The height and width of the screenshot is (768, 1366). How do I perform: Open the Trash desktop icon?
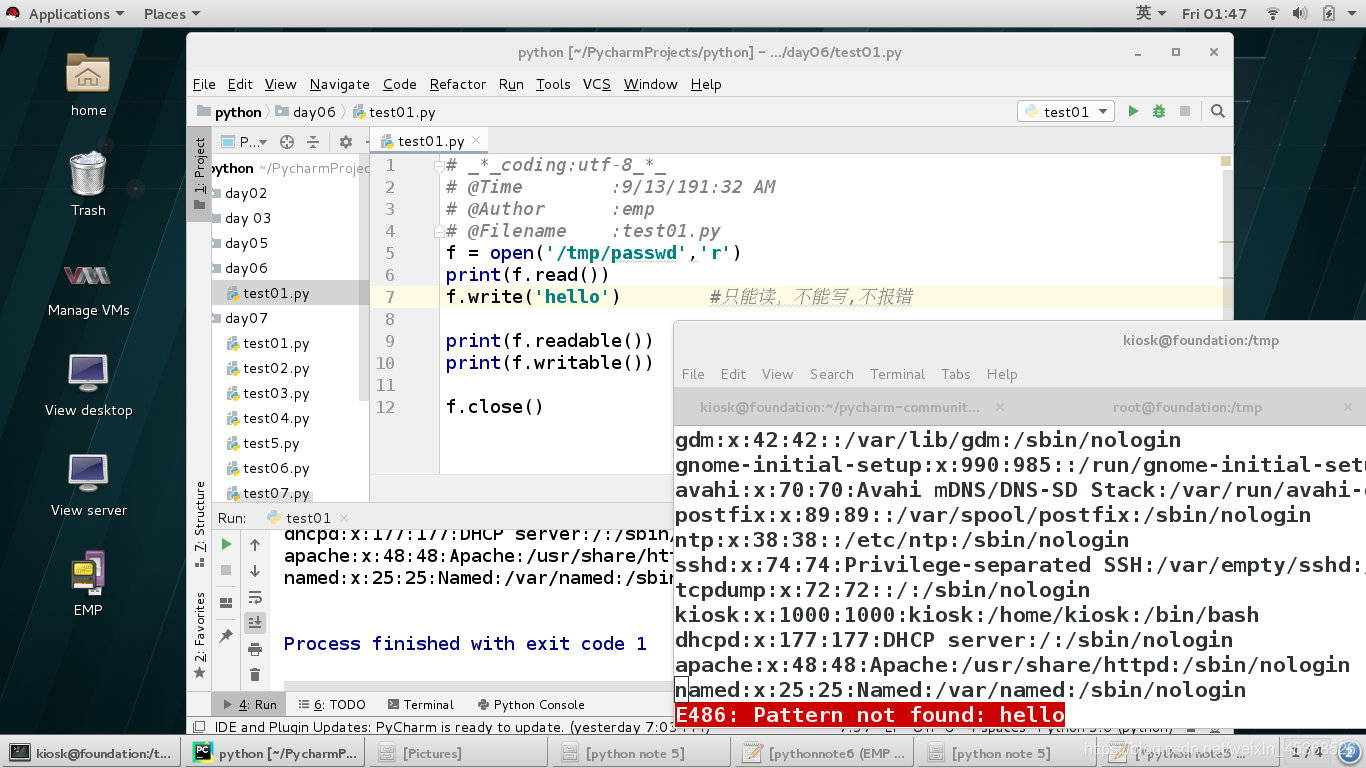point(88,173)
